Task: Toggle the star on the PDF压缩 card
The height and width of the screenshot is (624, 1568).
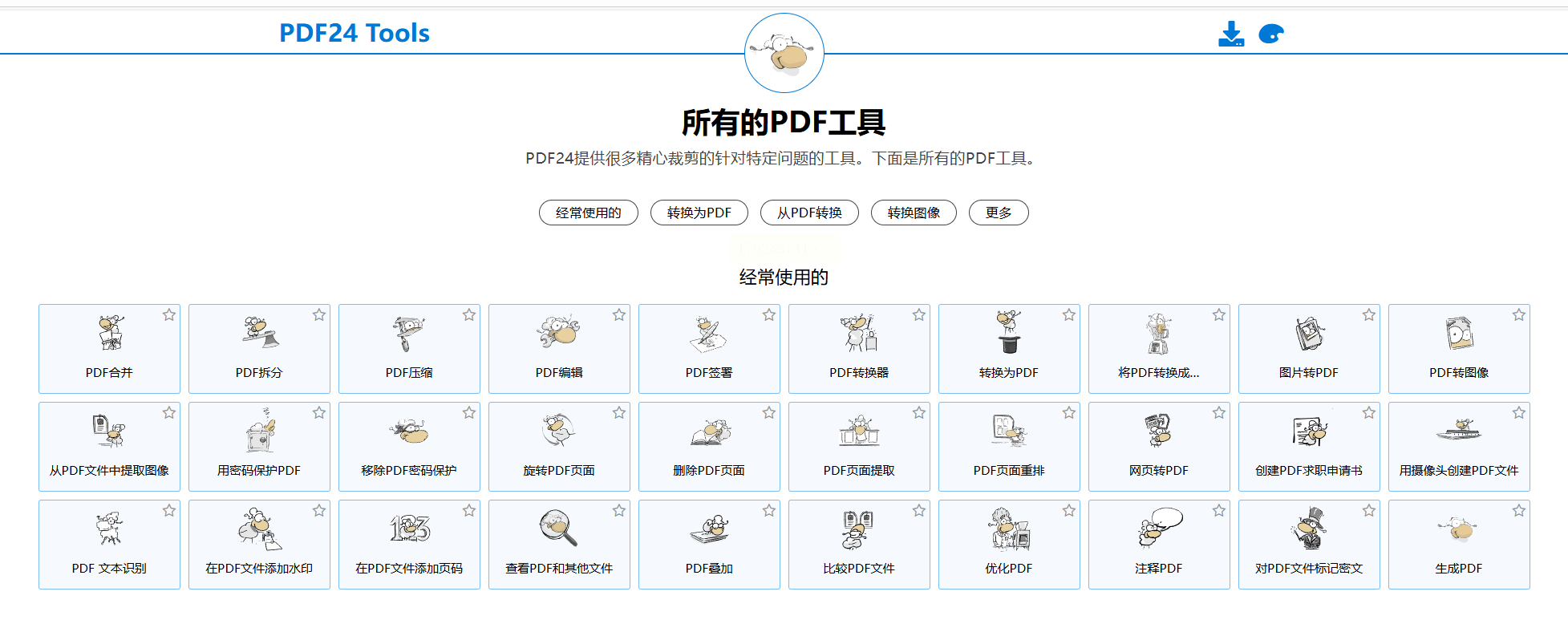Action: [x=469, y=315]
